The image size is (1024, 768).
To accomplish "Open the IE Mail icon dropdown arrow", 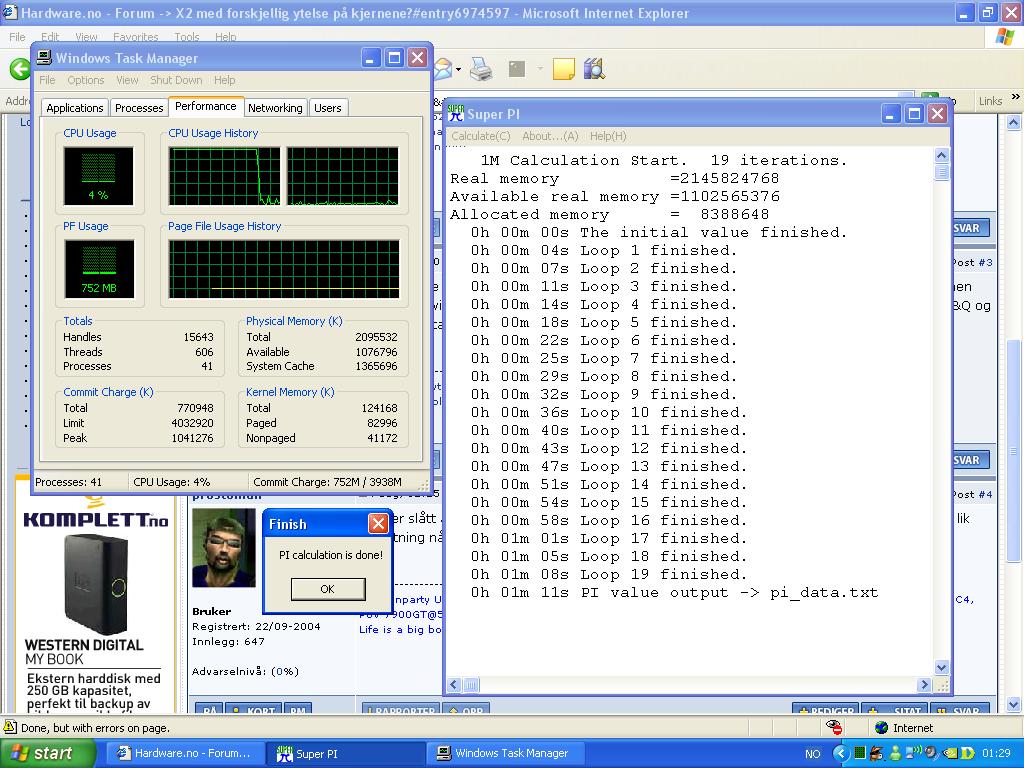I will pos(458,69).
